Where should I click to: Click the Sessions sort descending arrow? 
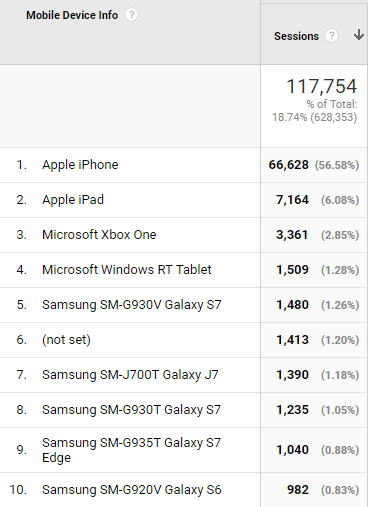359,35
